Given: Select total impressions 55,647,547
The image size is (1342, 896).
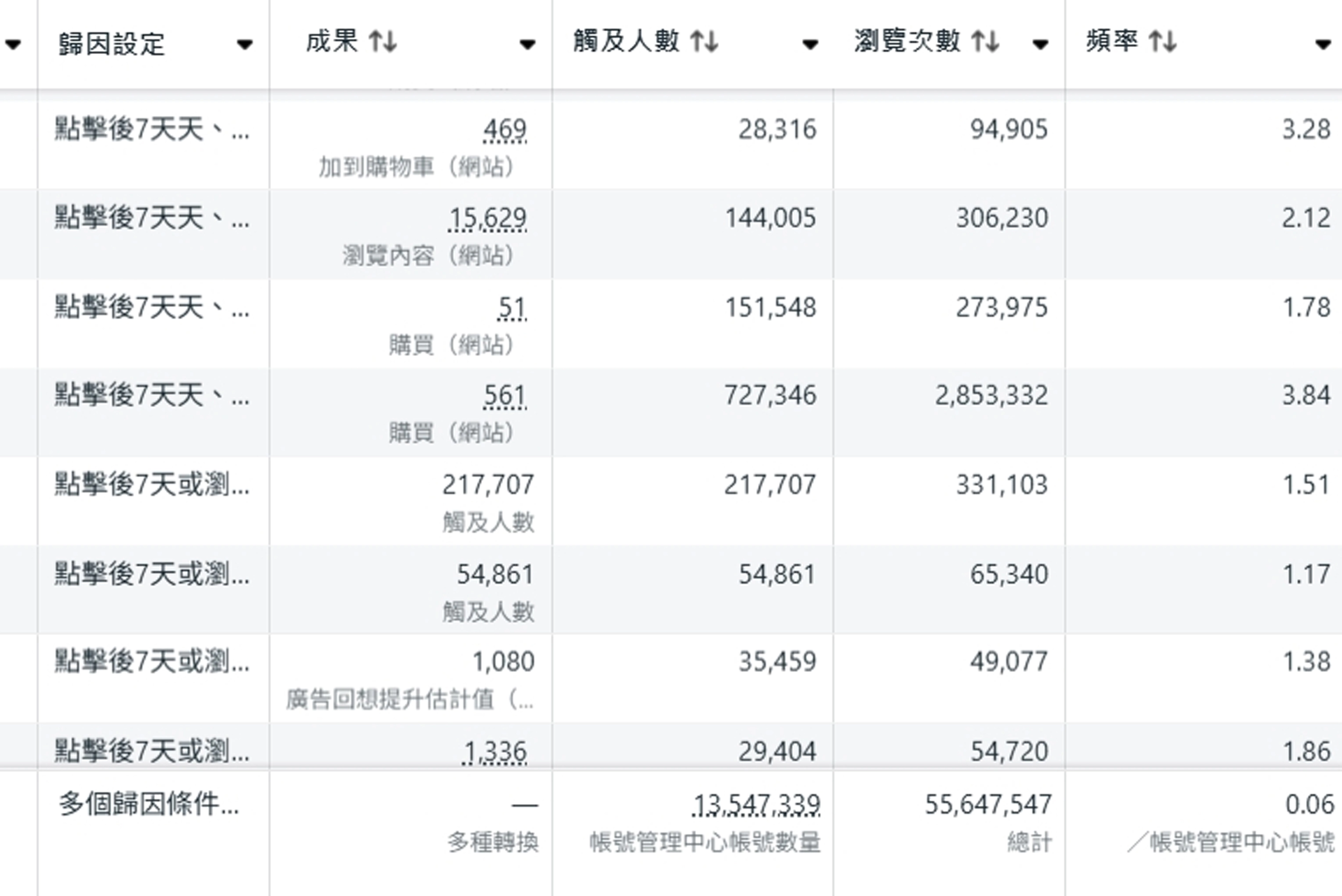Looking at the screenshot, I should (988, 805).
